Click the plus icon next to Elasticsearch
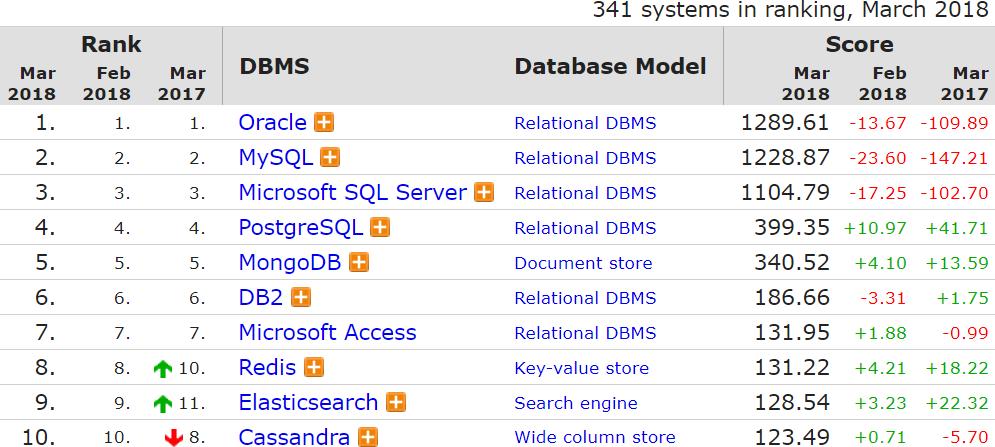The image size is (995, 447). pos(396,401)
